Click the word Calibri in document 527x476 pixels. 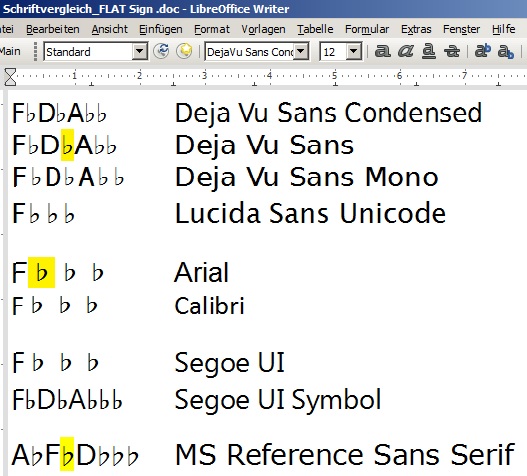(209, 306)
